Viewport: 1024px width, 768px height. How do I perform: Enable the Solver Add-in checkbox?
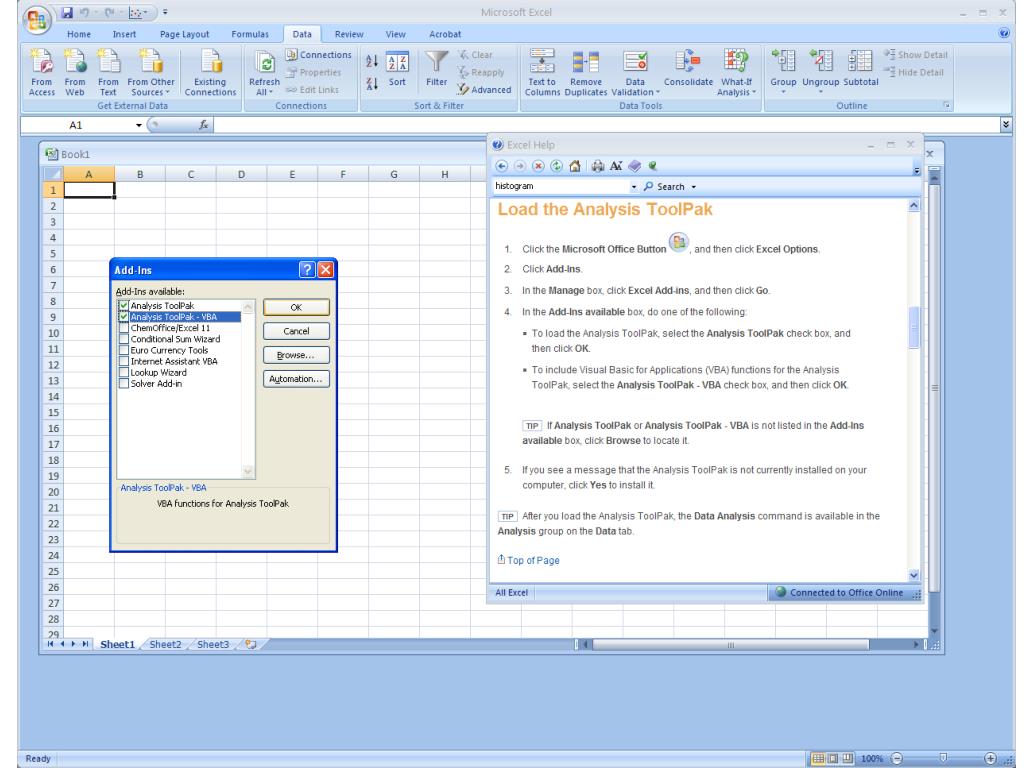click(123, 383)
